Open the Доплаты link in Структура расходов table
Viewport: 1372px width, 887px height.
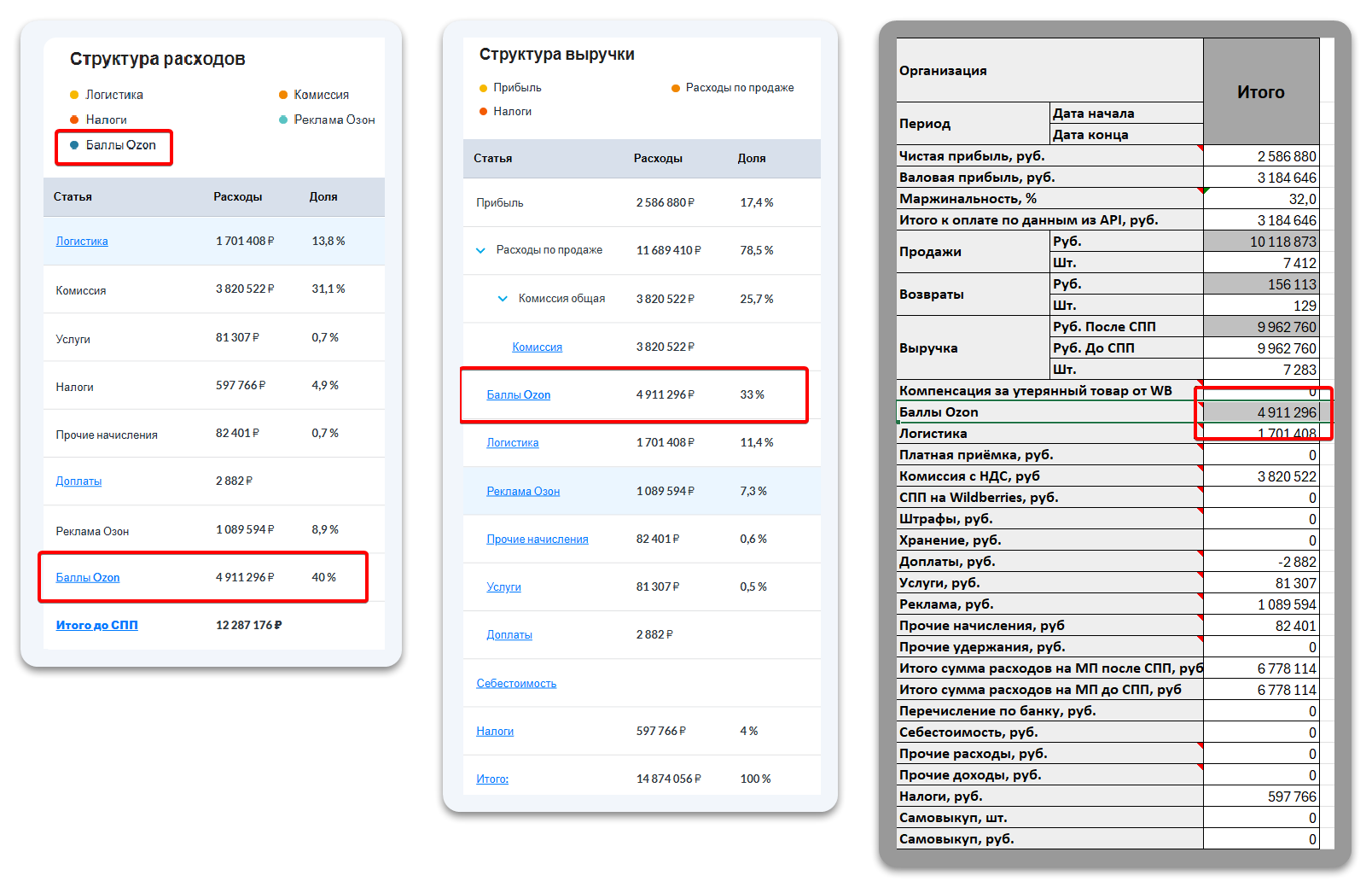(x=78, y=481)
